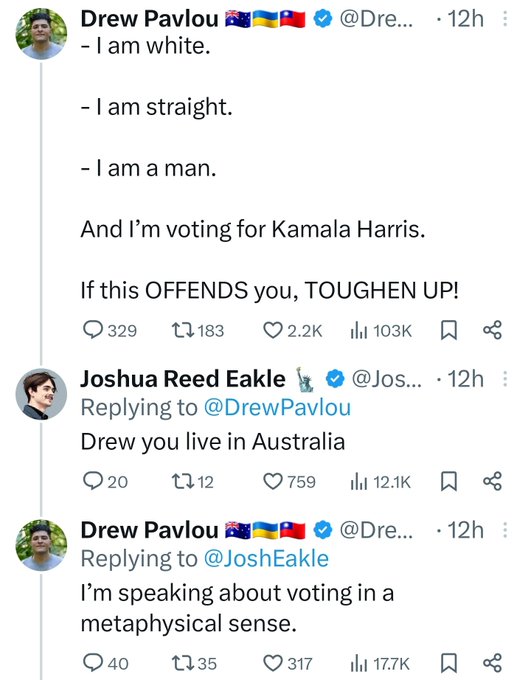531x680 pixels.
Task: Open replies on the Kamala Harris tweet
Action: pyautogui.click(x=110, y=330)
